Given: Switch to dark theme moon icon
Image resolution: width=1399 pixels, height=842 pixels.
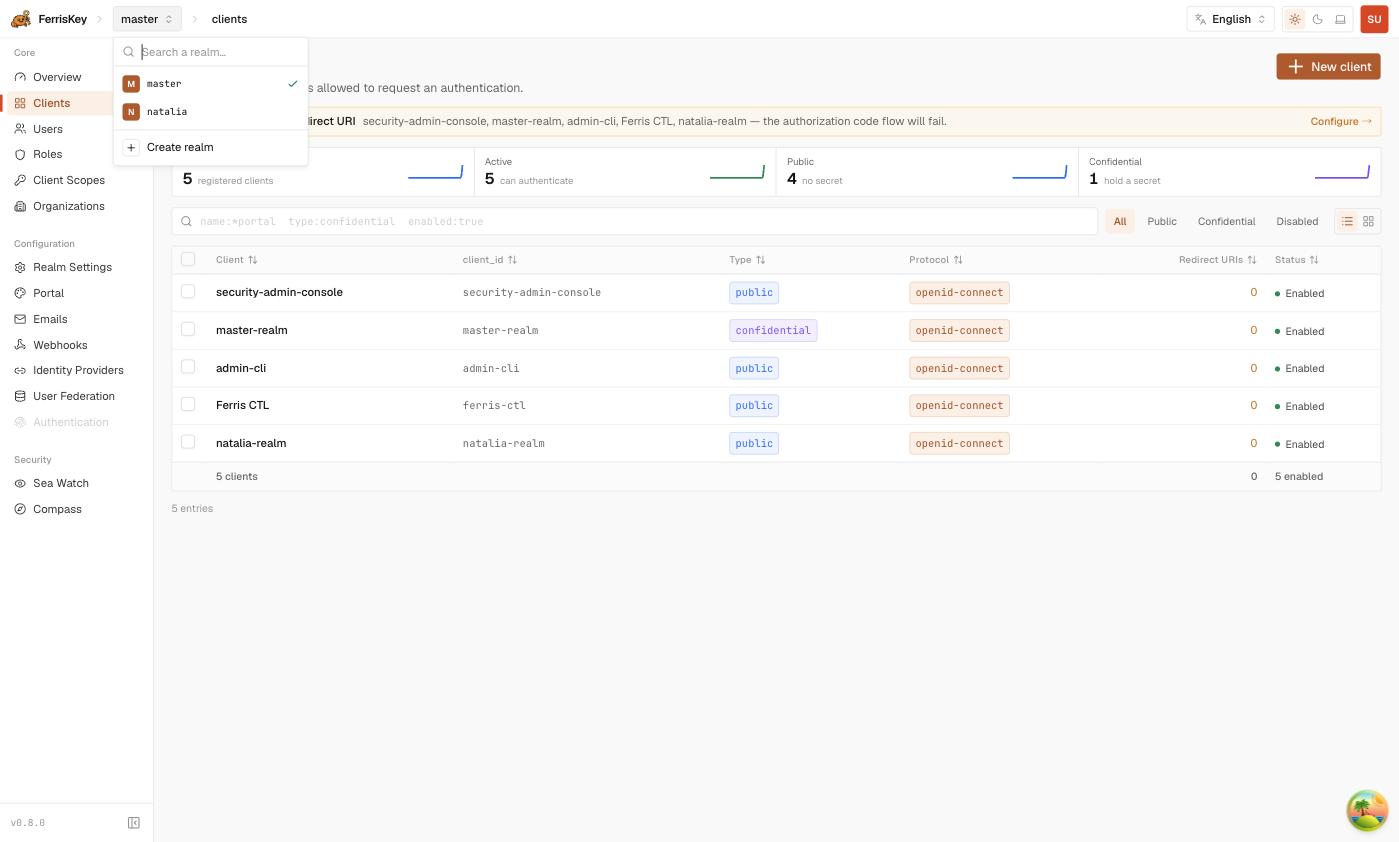Looking at the screenshot, I should [x=1318, y=19].
